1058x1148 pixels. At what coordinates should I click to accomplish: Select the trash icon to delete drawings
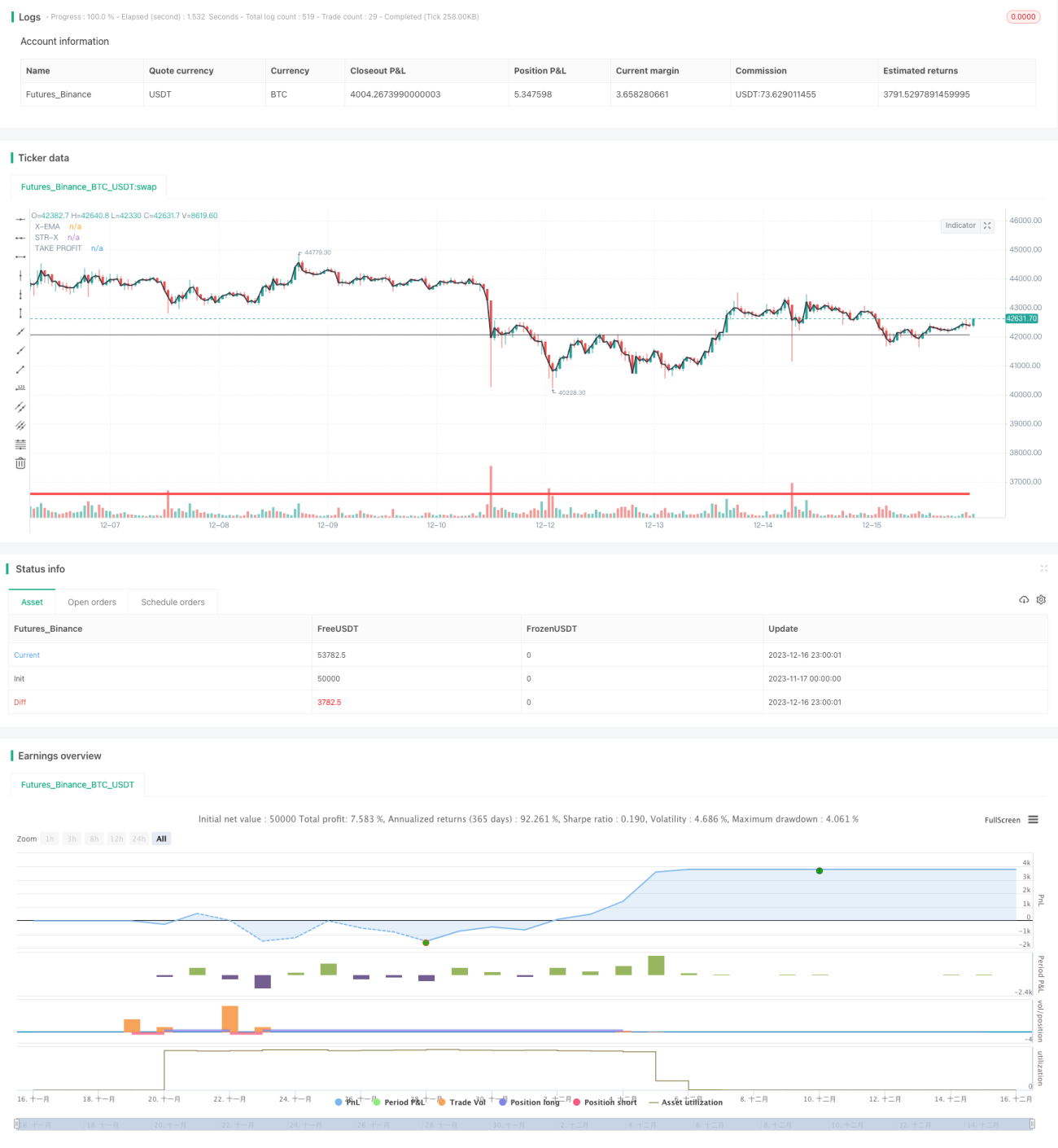tap(20, 463)
